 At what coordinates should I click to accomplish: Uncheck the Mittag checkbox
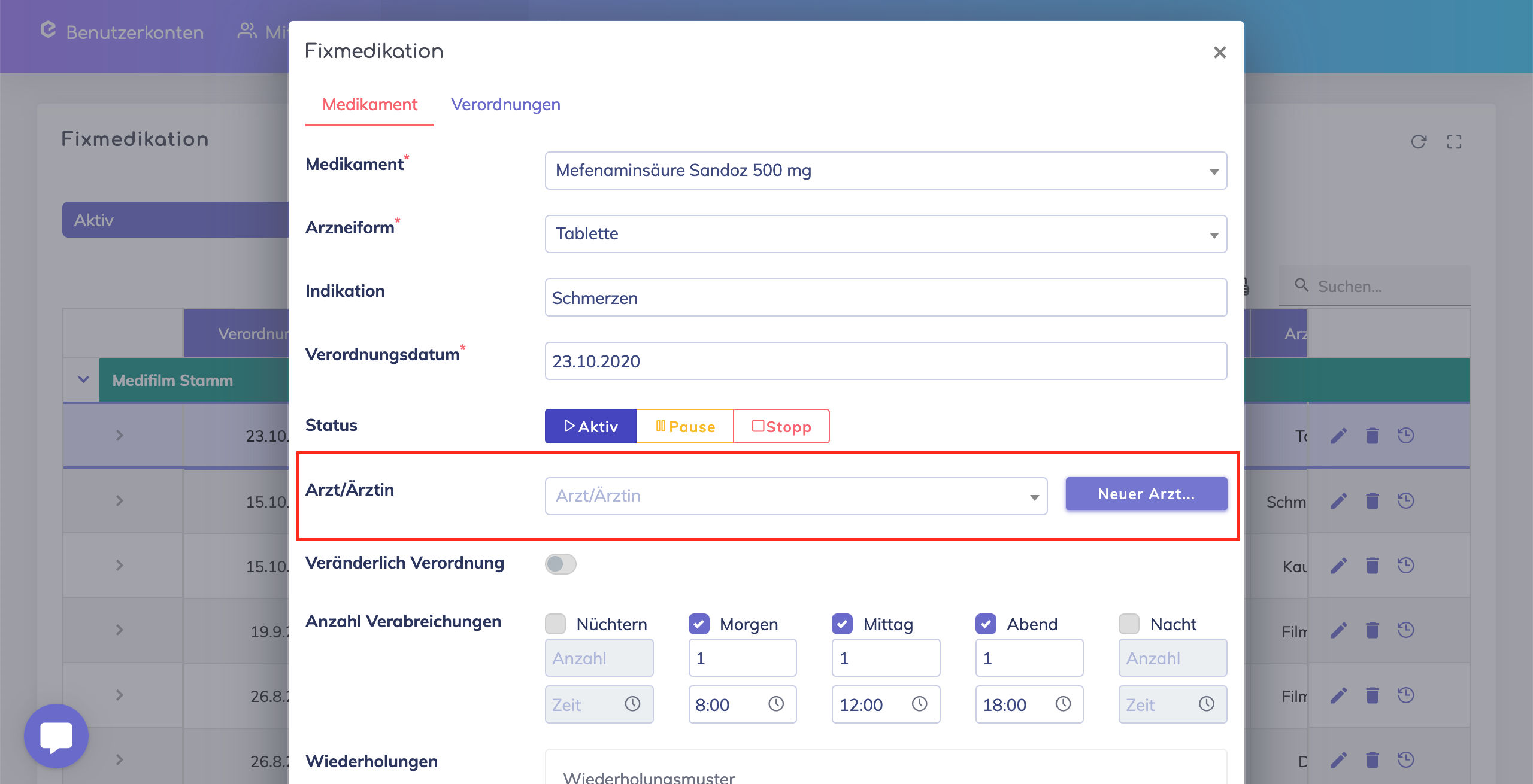(843, 624)
